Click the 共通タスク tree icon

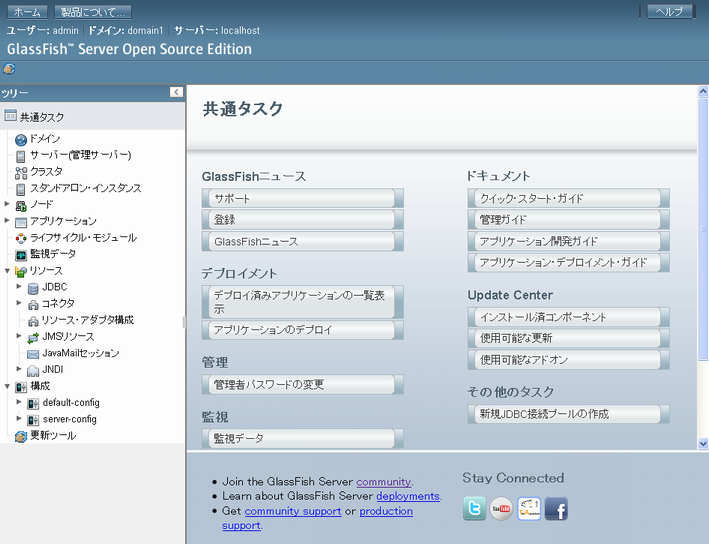[10, 115]
